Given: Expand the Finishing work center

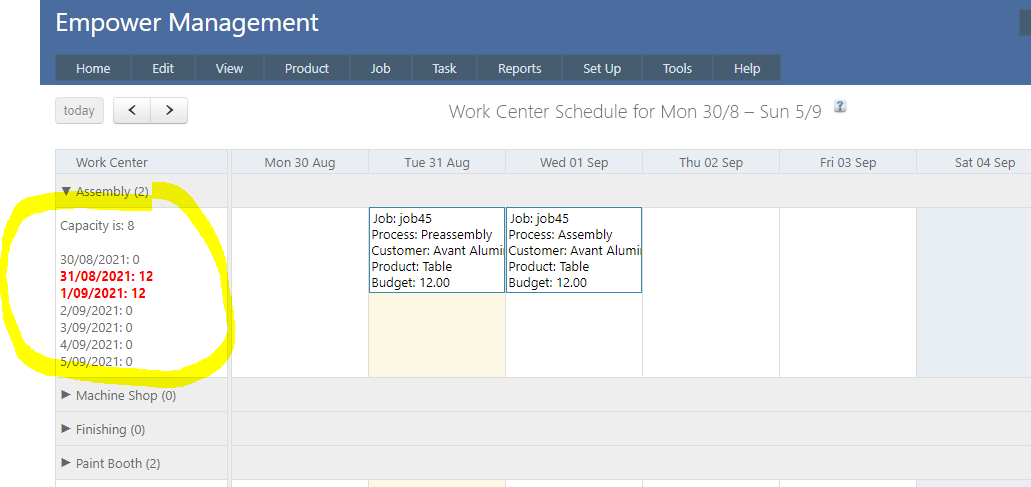Looking at the screenshot, I should (x=67, y=429).
